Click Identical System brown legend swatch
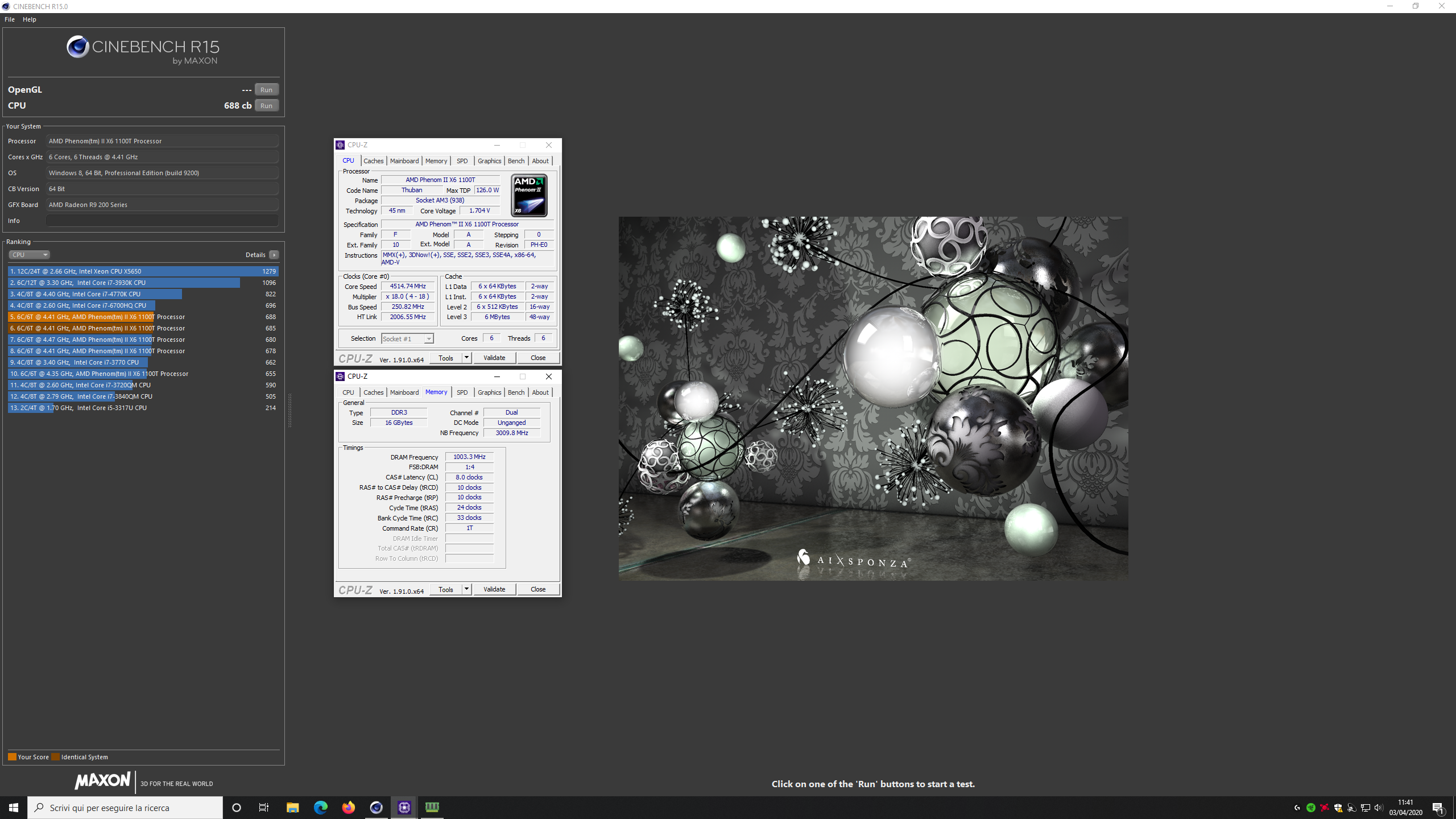 coord(55,757)
